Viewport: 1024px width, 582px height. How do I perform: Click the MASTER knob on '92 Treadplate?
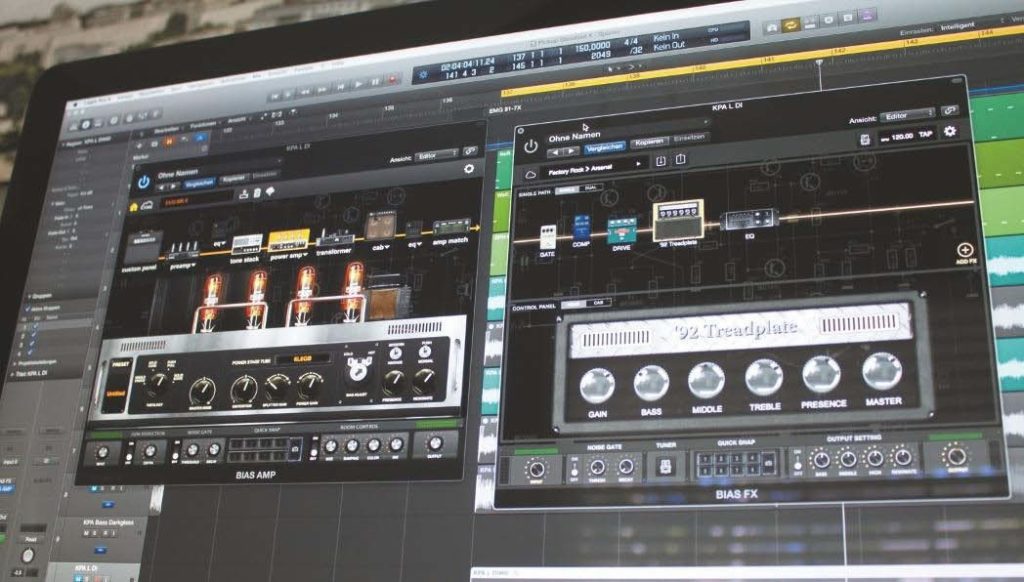(882, 370)
